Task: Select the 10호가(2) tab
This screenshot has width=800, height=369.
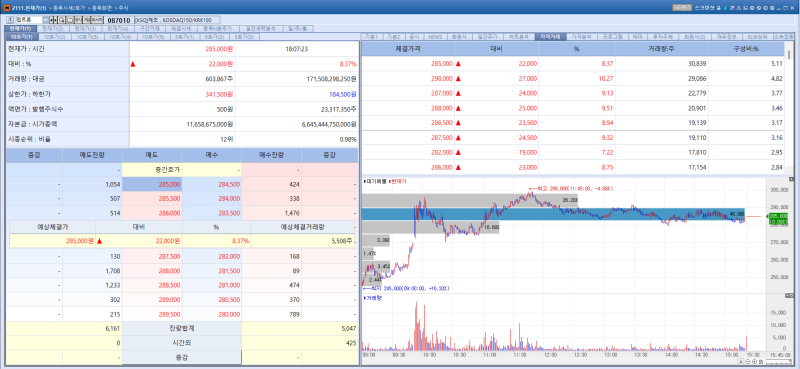Action: [54, 37]
